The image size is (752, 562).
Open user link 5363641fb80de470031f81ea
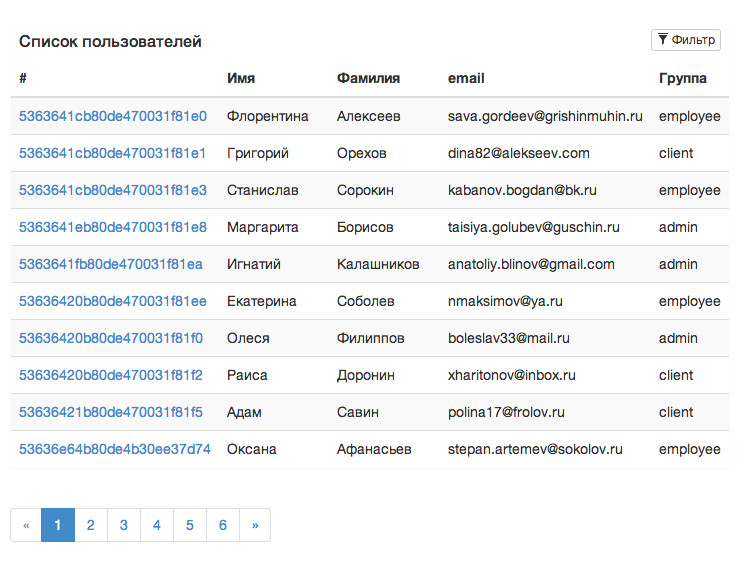(x=111, y=264)
